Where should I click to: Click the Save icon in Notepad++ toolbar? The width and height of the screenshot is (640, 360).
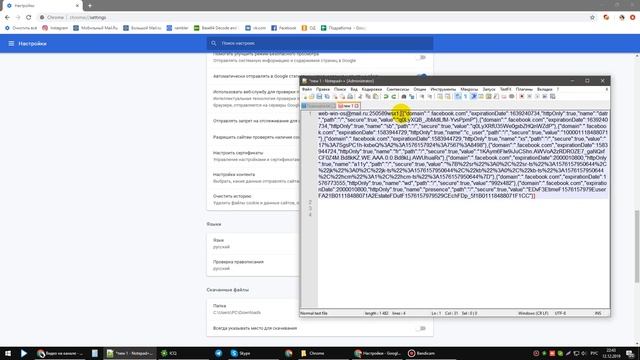click(319, 96)
